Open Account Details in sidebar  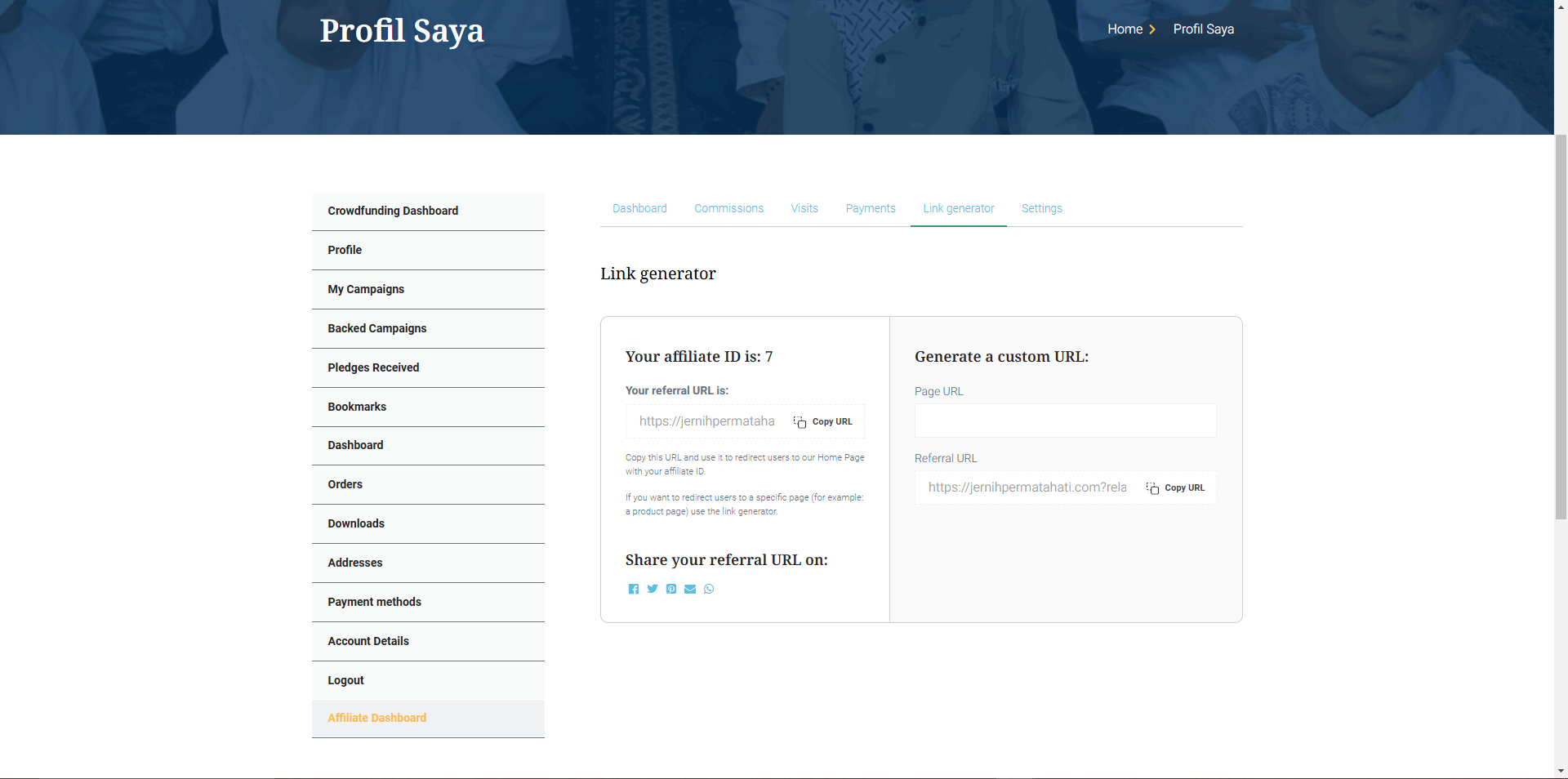coord(428,641)
